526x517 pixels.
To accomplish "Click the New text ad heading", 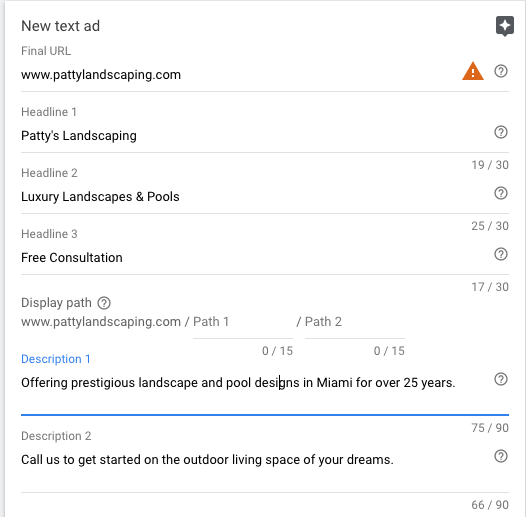I will point(60,26).
